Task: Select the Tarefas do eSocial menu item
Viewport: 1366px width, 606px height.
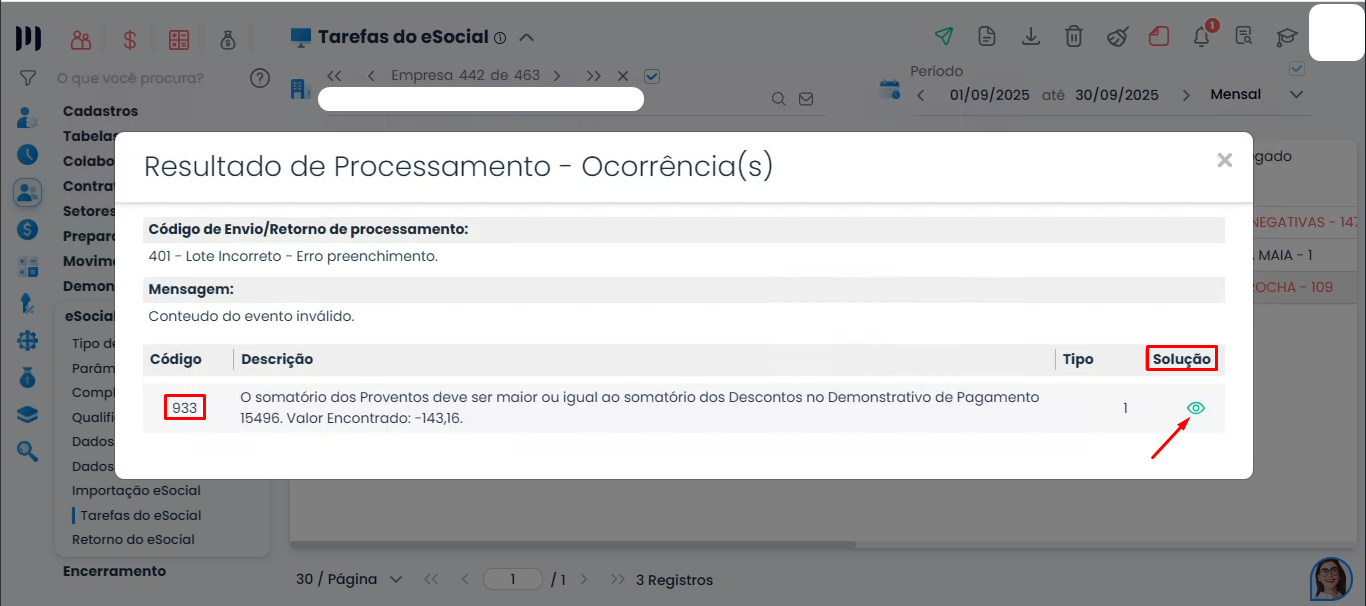Action: point(141,516)
